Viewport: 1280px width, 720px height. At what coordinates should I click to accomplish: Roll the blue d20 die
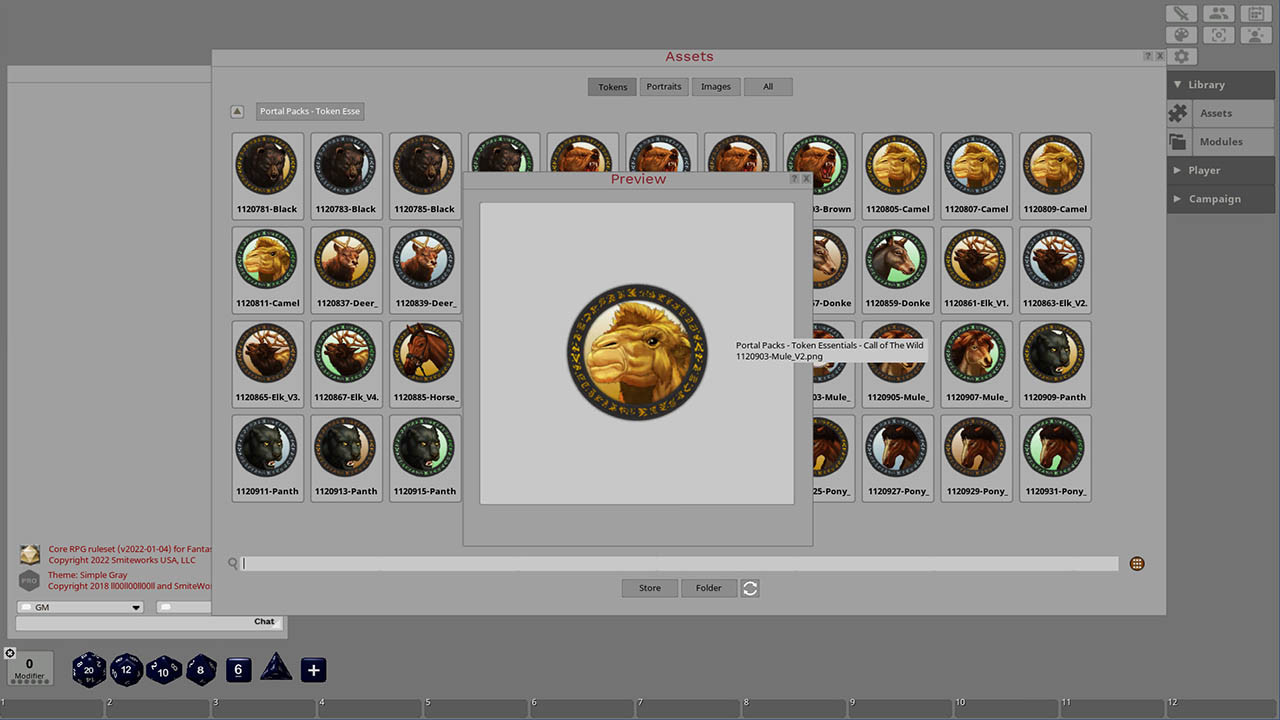pos(88,670)
